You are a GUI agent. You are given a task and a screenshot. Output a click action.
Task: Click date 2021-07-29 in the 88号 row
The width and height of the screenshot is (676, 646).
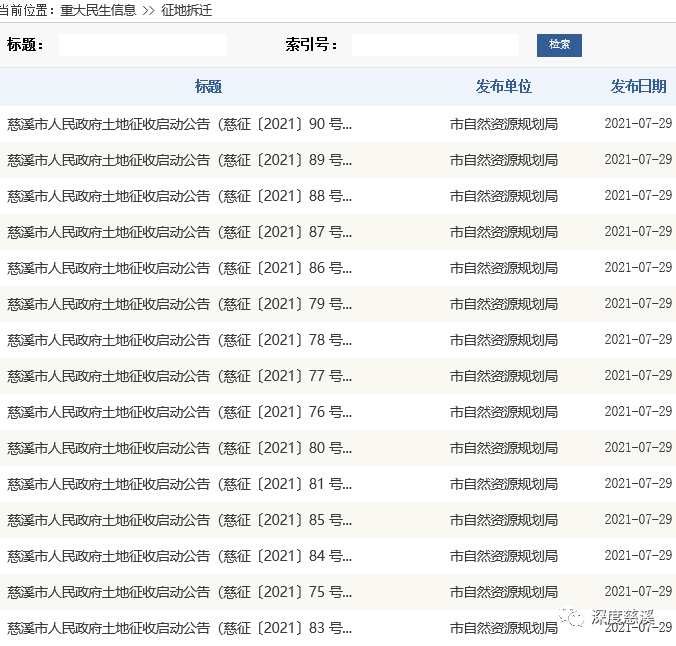pos(638,196)
